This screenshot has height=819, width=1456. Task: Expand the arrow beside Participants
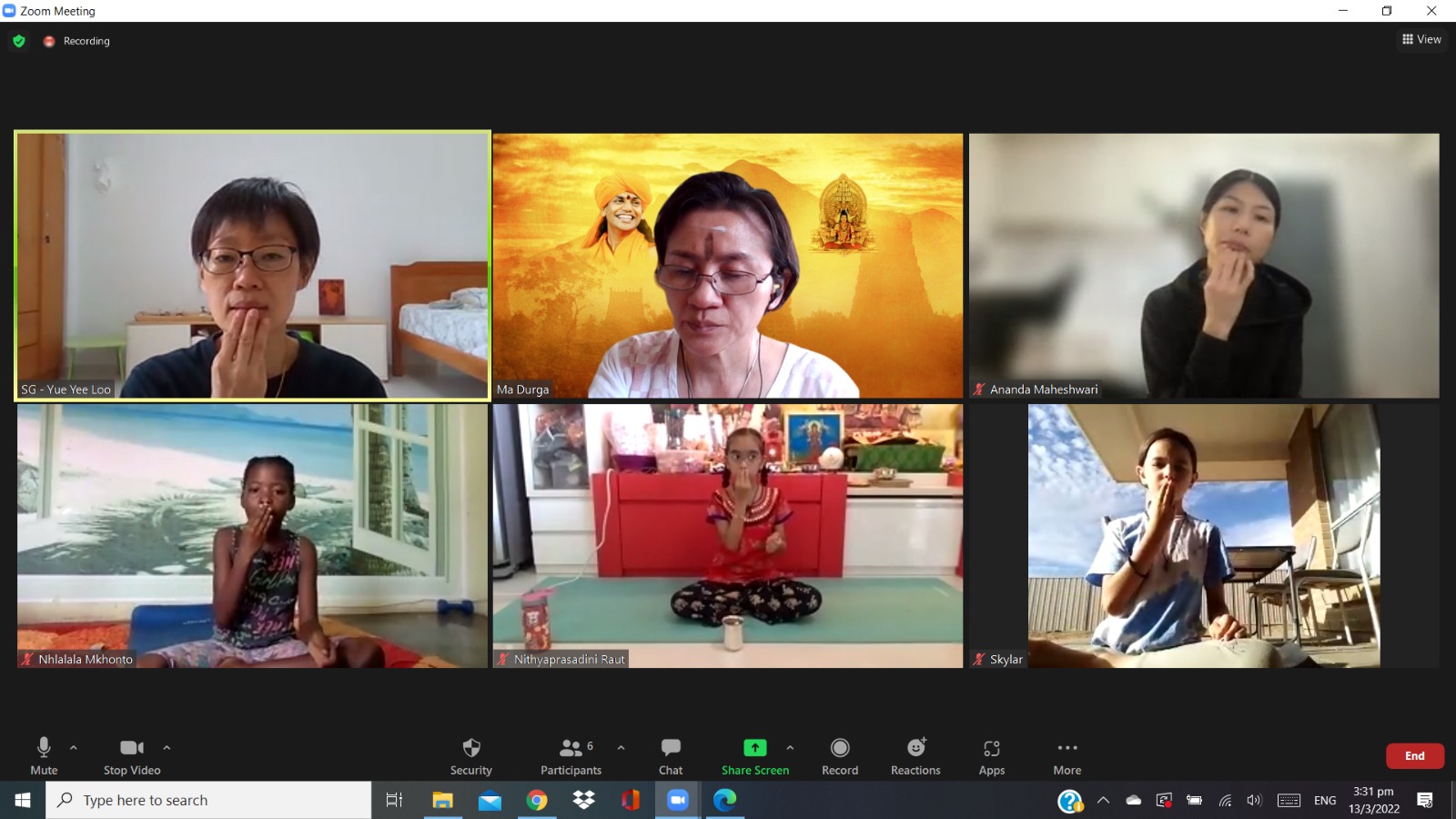(x=621, y=748)
